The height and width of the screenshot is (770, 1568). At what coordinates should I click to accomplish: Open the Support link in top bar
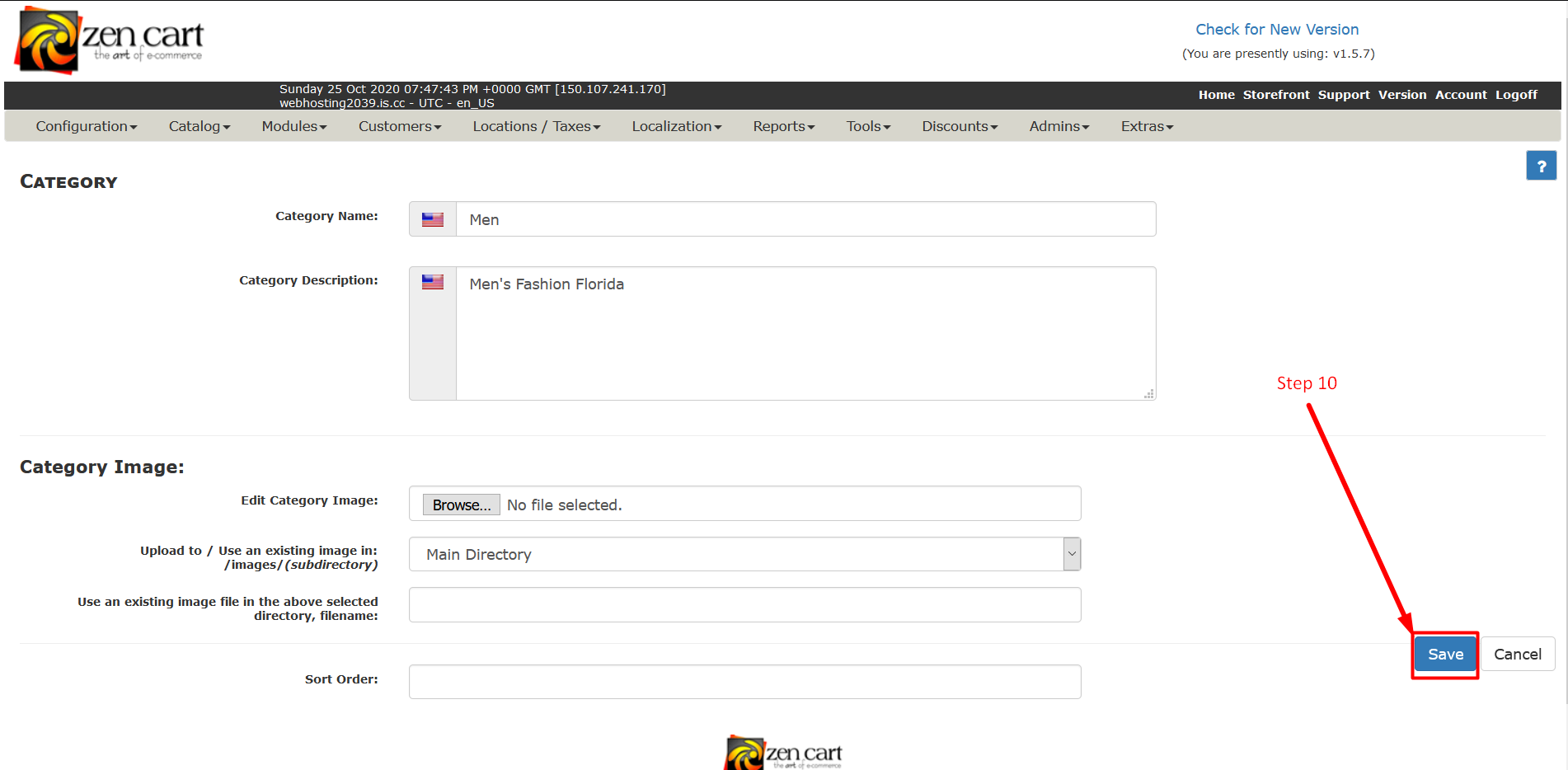click(1344, 95)
